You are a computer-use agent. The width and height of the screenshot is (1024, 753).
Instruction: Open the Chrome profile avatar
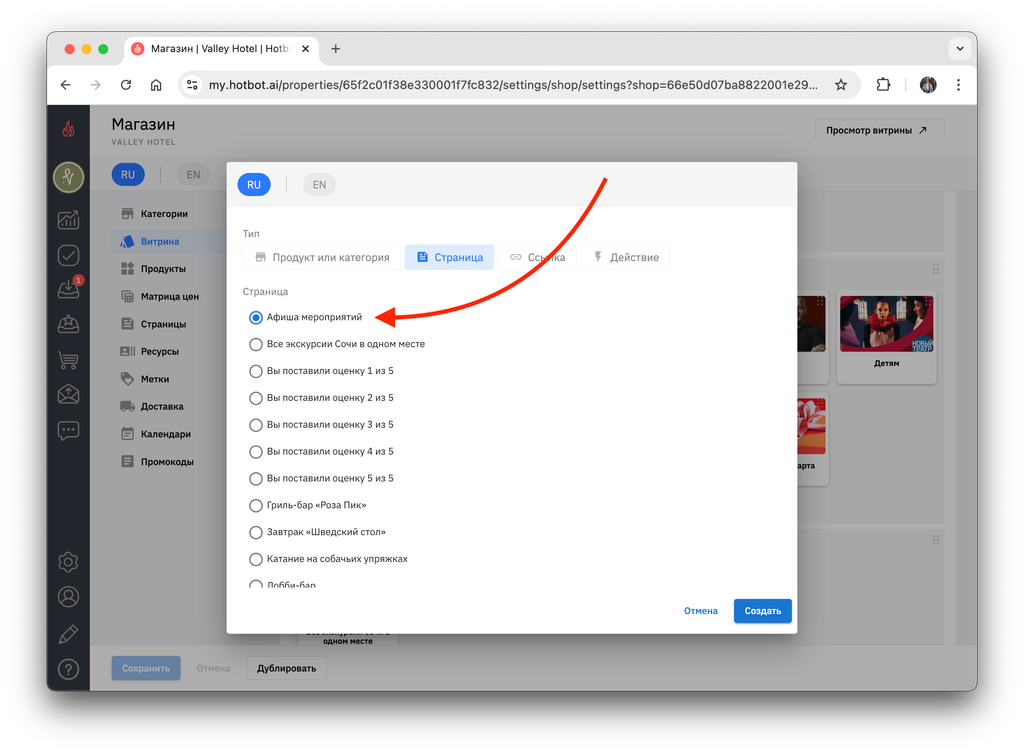click(x=928, y=85)
